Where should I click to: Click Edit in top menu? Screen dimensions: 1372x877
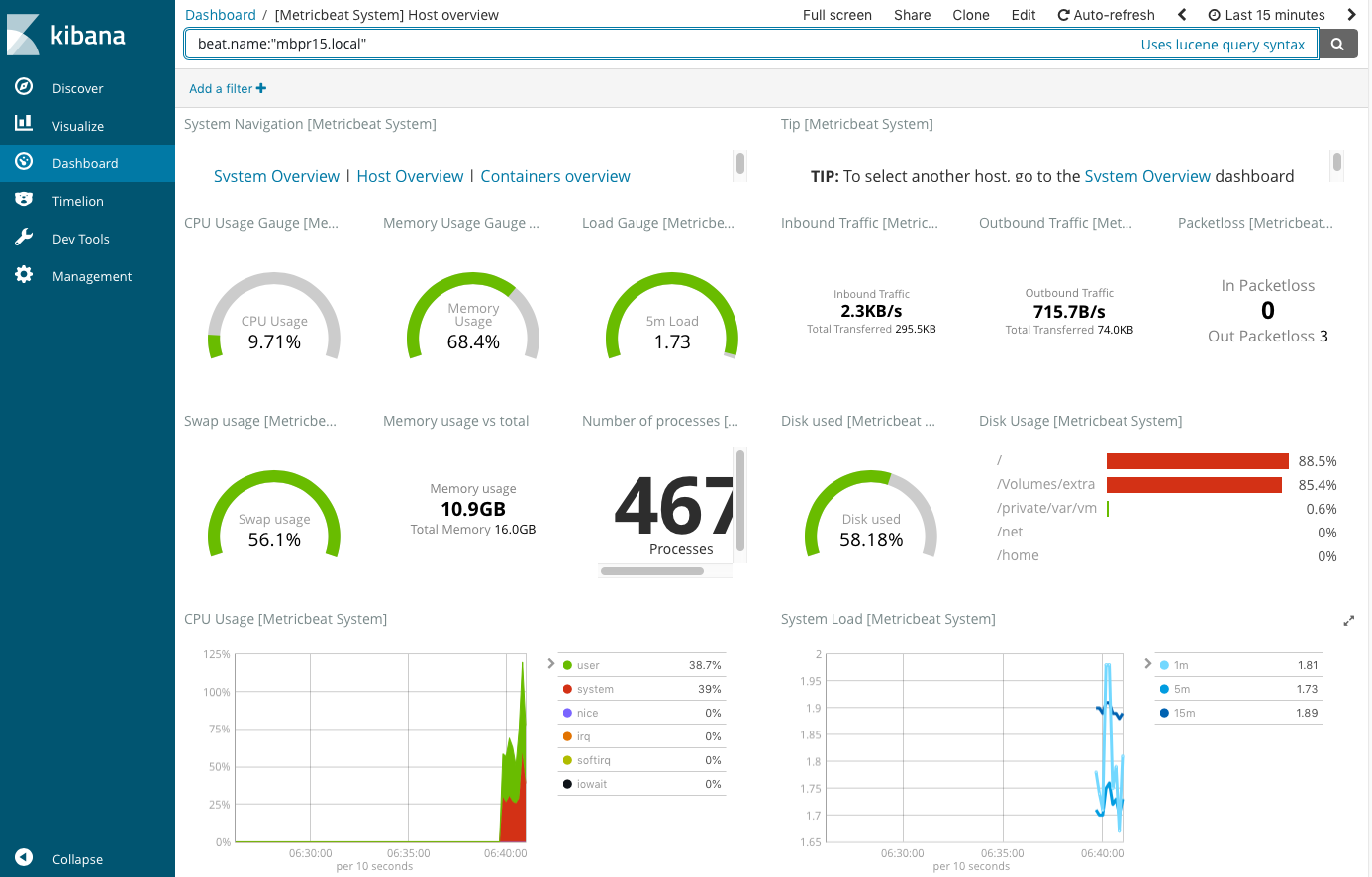click(1024, 15)
